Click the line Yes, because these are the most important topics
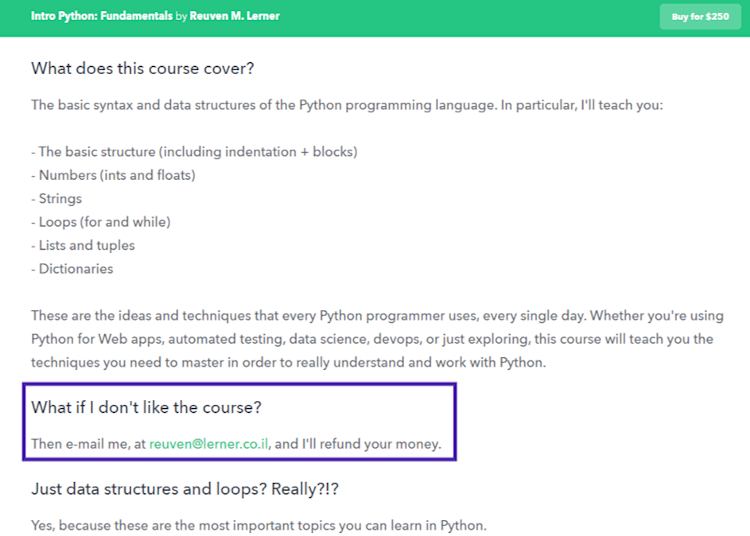The image size is (750, 536). (x=259, y=525)
